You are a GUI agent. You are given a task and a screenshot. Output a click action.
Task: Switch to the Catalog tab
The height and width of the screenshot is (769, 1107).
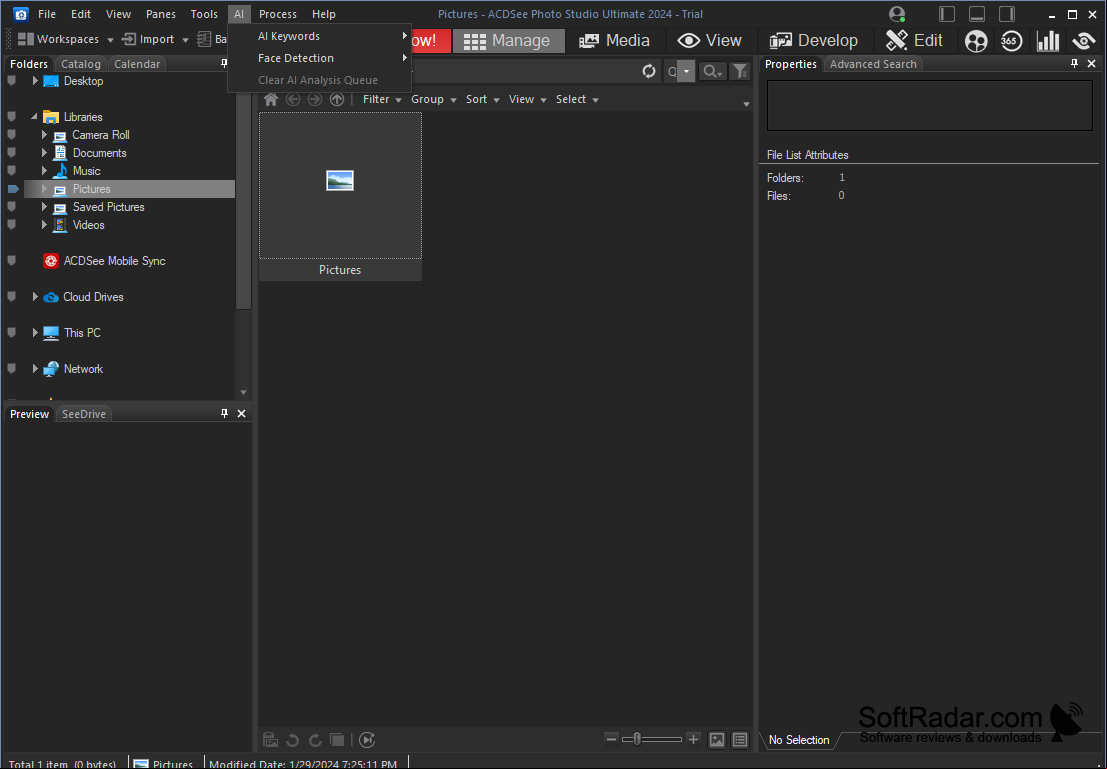(80, 64)
